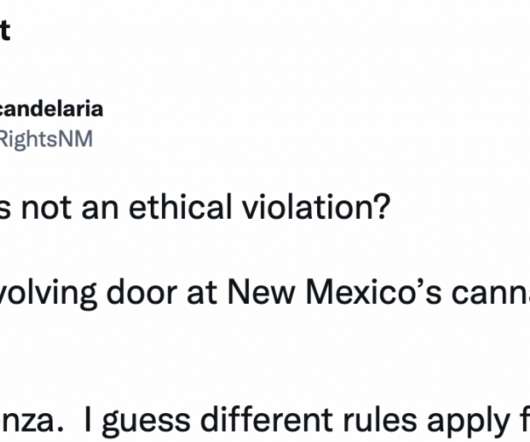This screenshot has height=442, width=530.
Task: Click the word 'violation?' in the tweet
Action: [x=316, y=206]
